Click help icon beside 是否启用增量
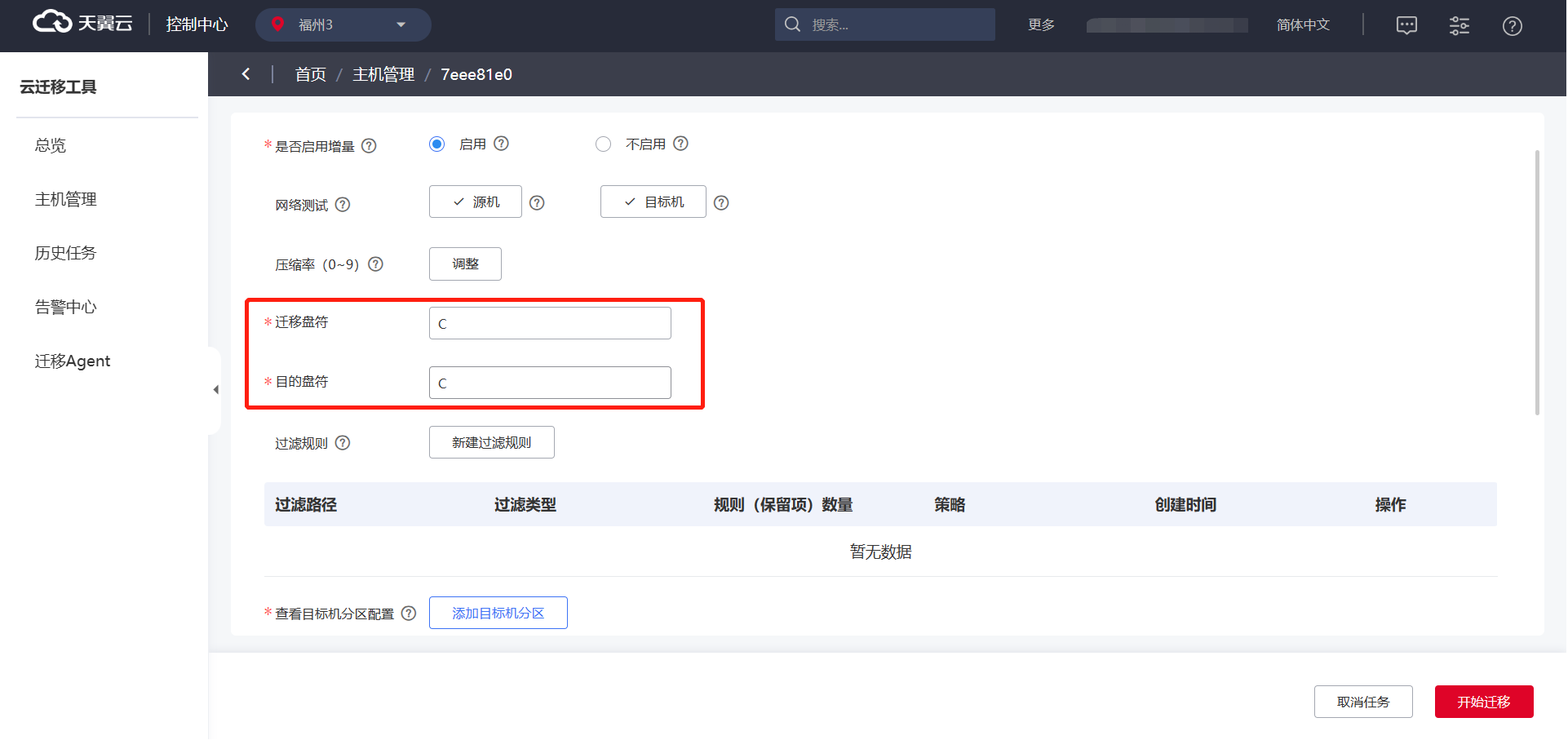The width and height of the screenshot is (1568, 740). pos(369,146)
